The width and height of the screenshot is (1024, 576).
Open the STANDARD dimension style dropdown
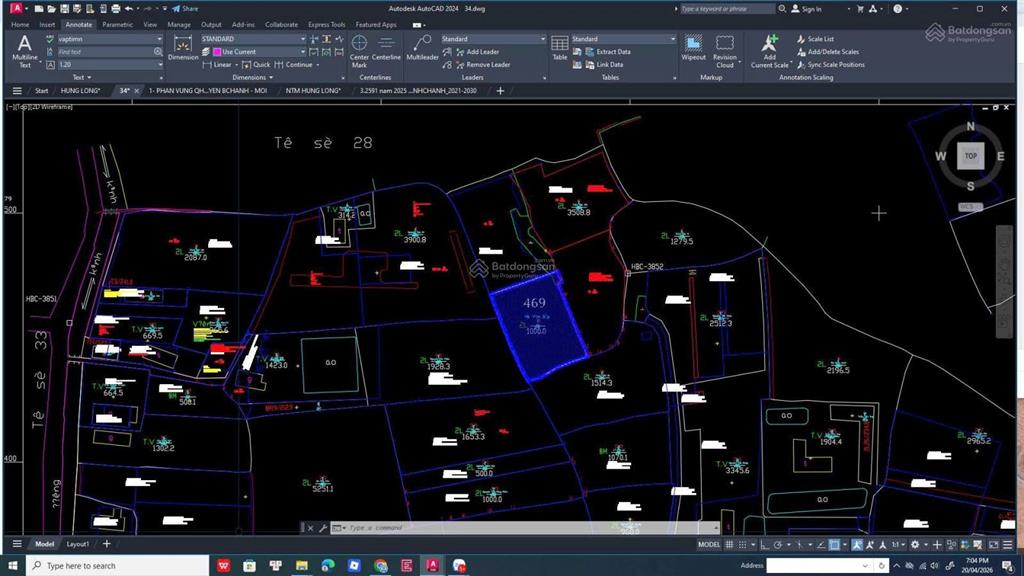click(x=253, y=39)
